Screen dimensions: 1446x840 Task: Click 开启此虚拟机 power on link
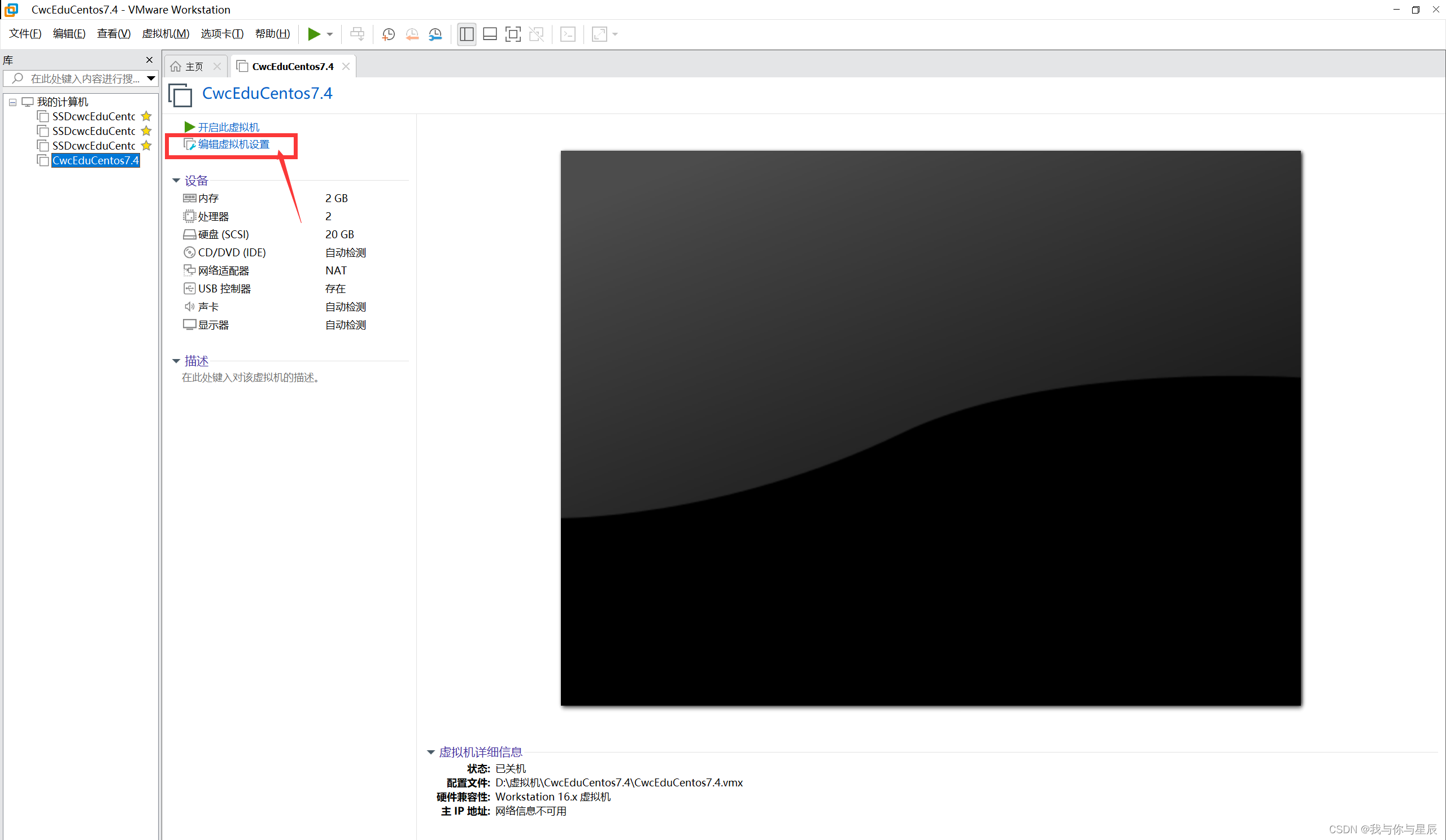tap(228, 126)
